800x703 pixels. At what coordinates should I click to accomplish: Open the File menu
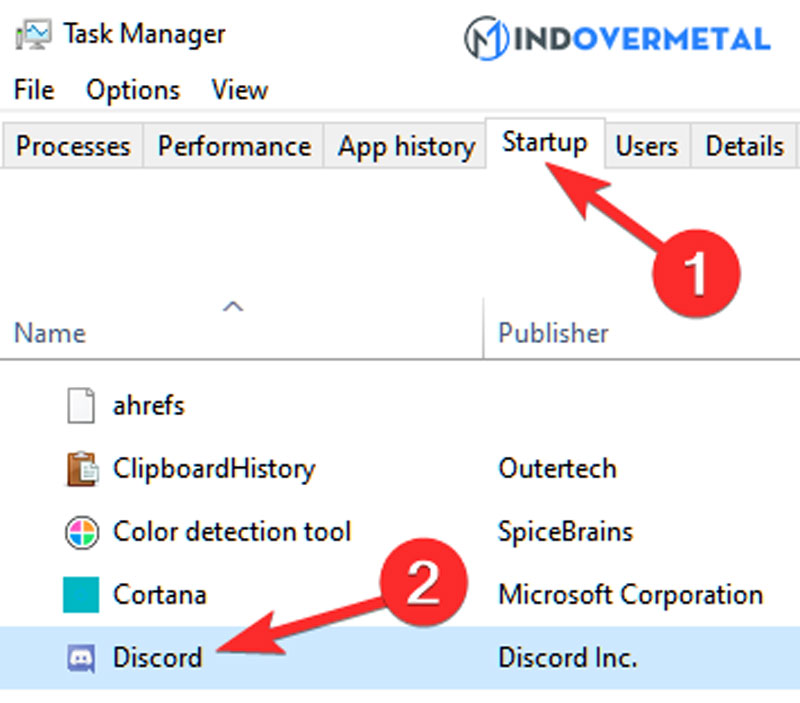click(33, 90)
